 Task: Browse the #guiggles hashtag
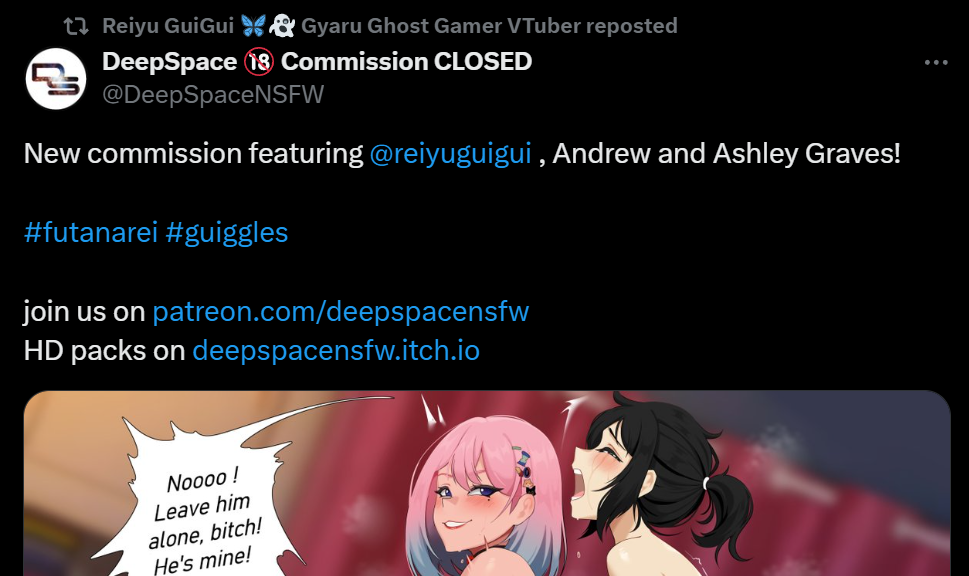[227, 232]
